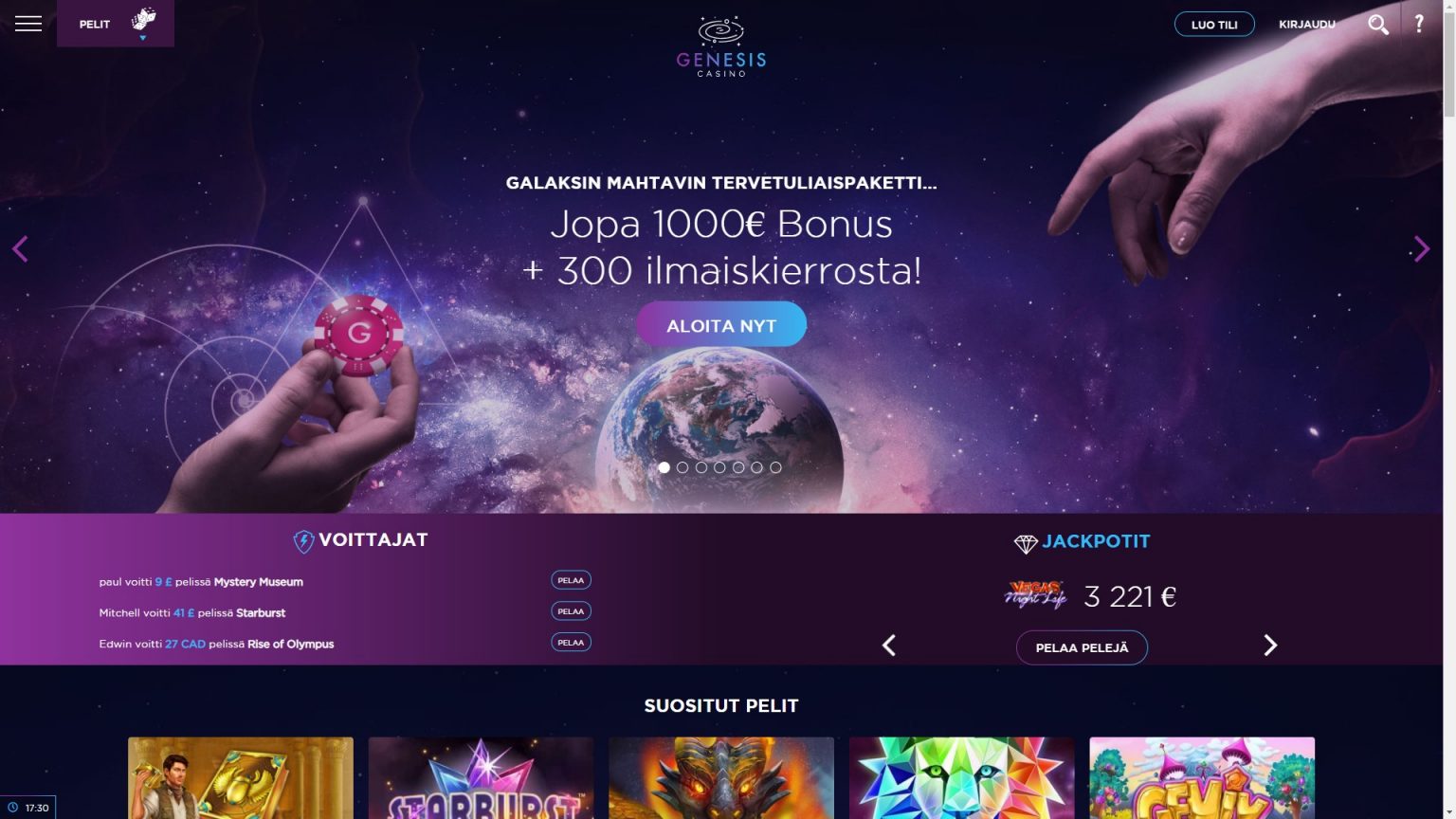Click the Luo Tili button
Image resolution: width=1456 pixels, height=819 pixels.
pyautogui.click(x=1214, y=25)
